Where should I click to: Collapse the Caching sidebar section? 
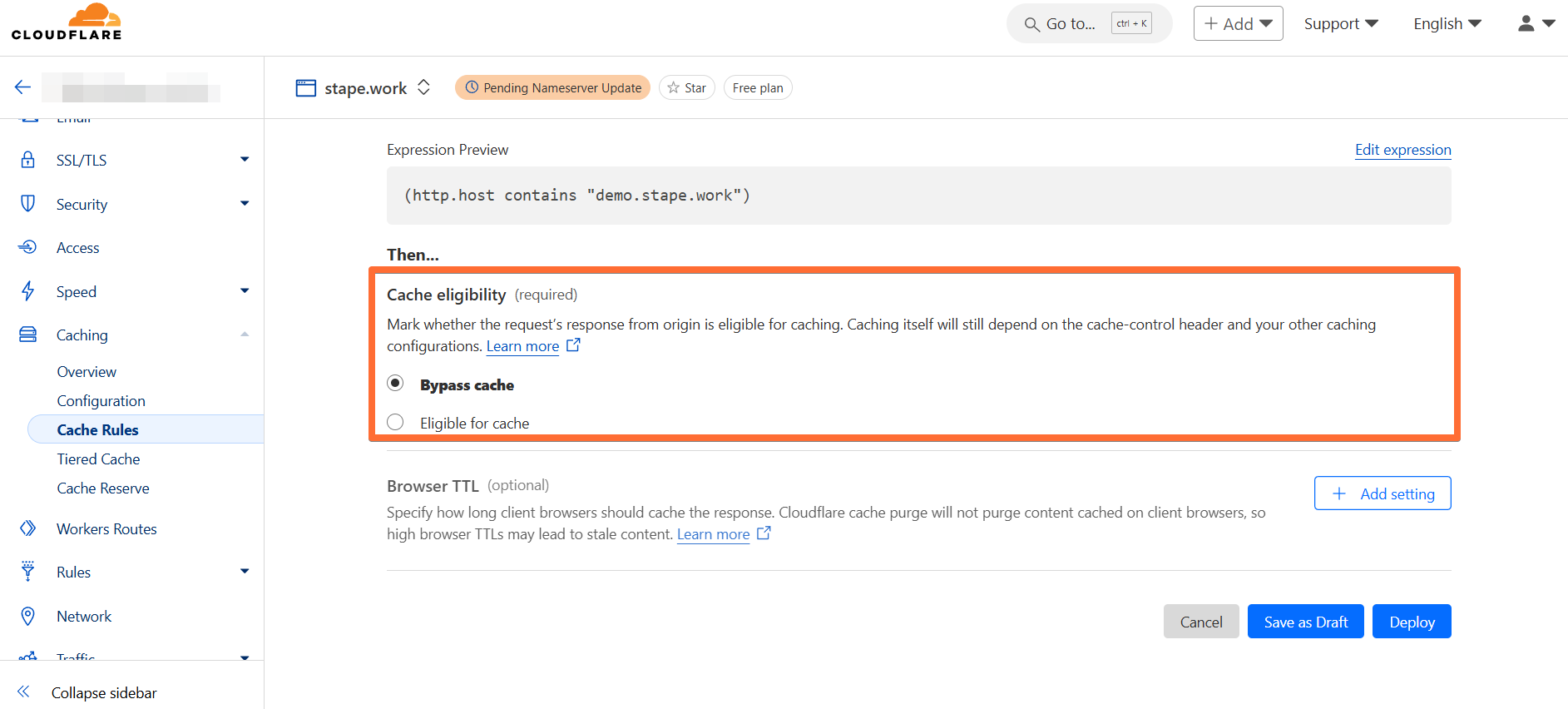pos(245,335)
